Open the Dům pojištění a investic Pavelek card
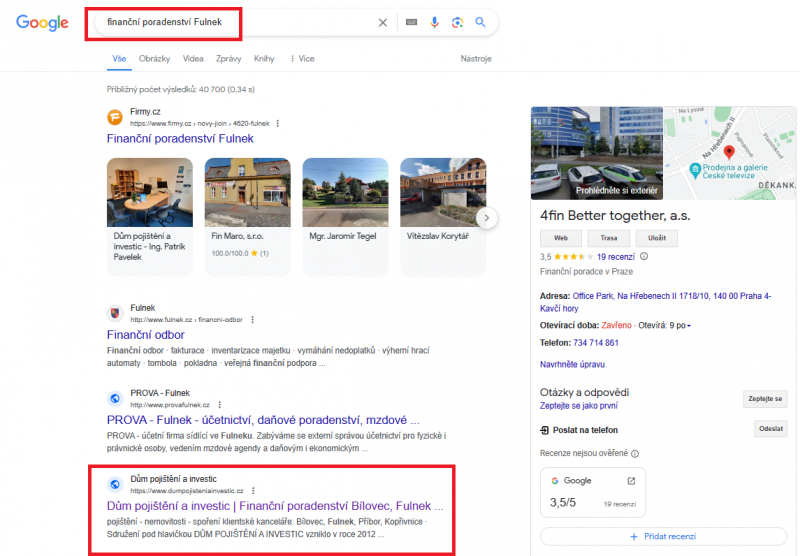800x556 pixels. [150, 217]
